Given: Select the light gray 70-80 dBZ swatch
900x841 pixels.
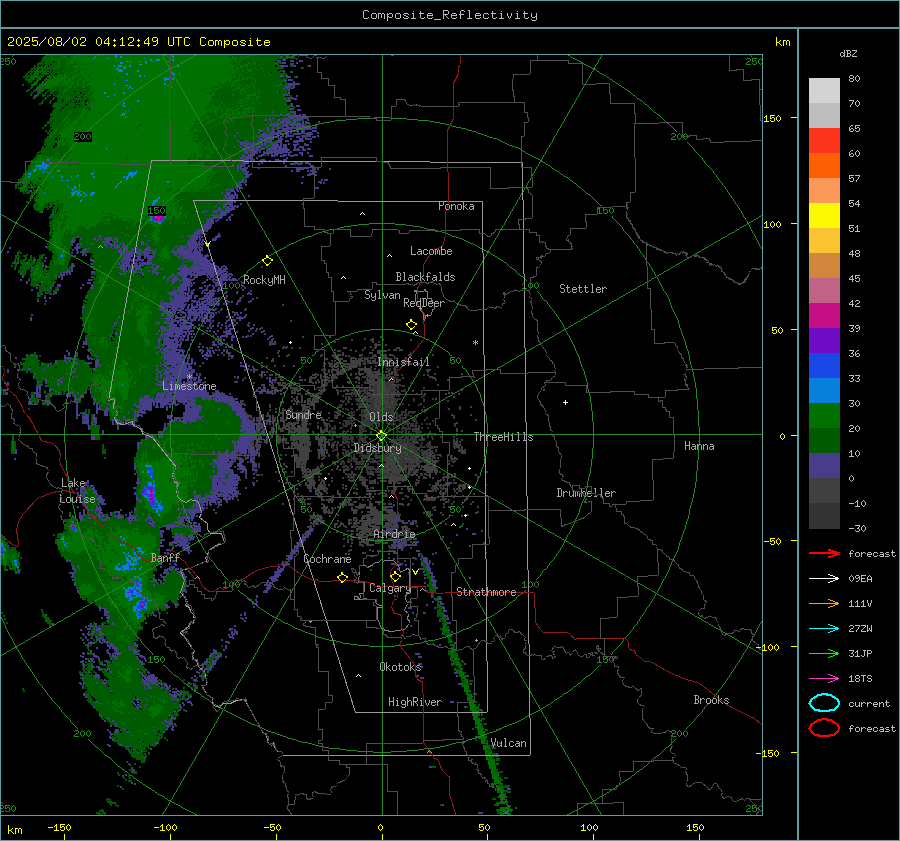Looking at the screenshot, I should [824, 90].
